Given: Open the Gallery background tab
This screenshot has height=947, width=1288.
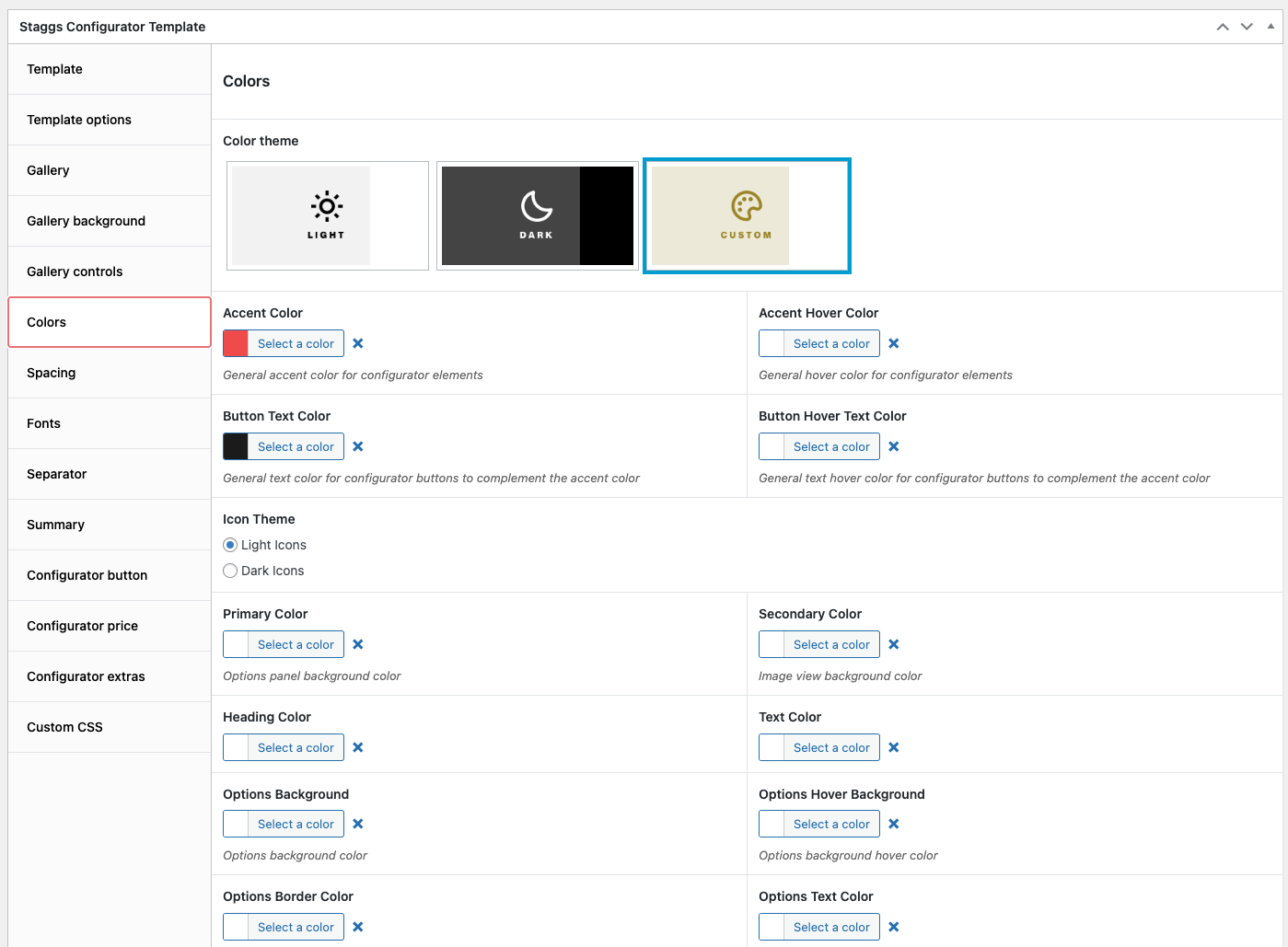Looking at the screenshot, I should pos(87,221).
